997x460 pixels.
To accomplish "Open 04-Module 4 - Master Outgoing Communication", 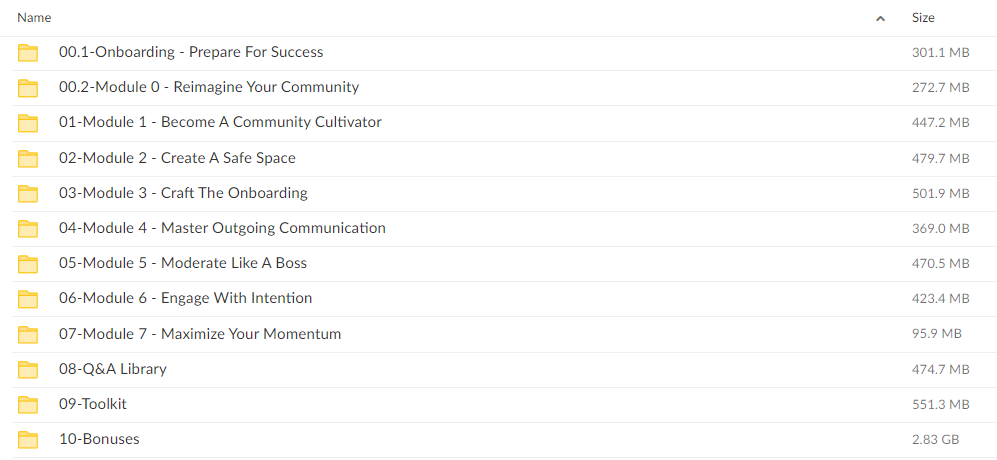I will click(x=223, y=228).
